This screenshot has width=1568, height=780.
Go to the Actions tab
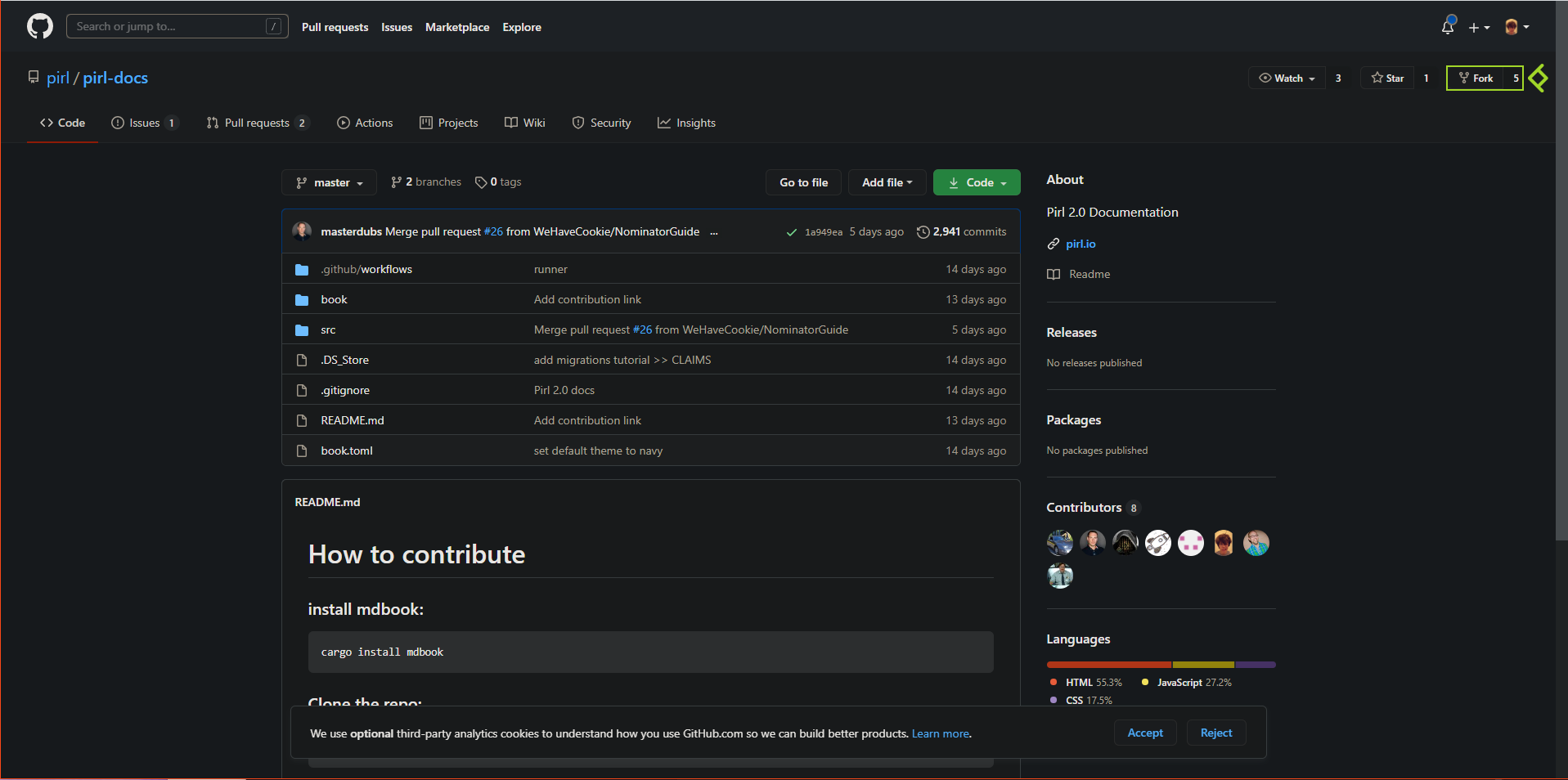pos(365,123)
